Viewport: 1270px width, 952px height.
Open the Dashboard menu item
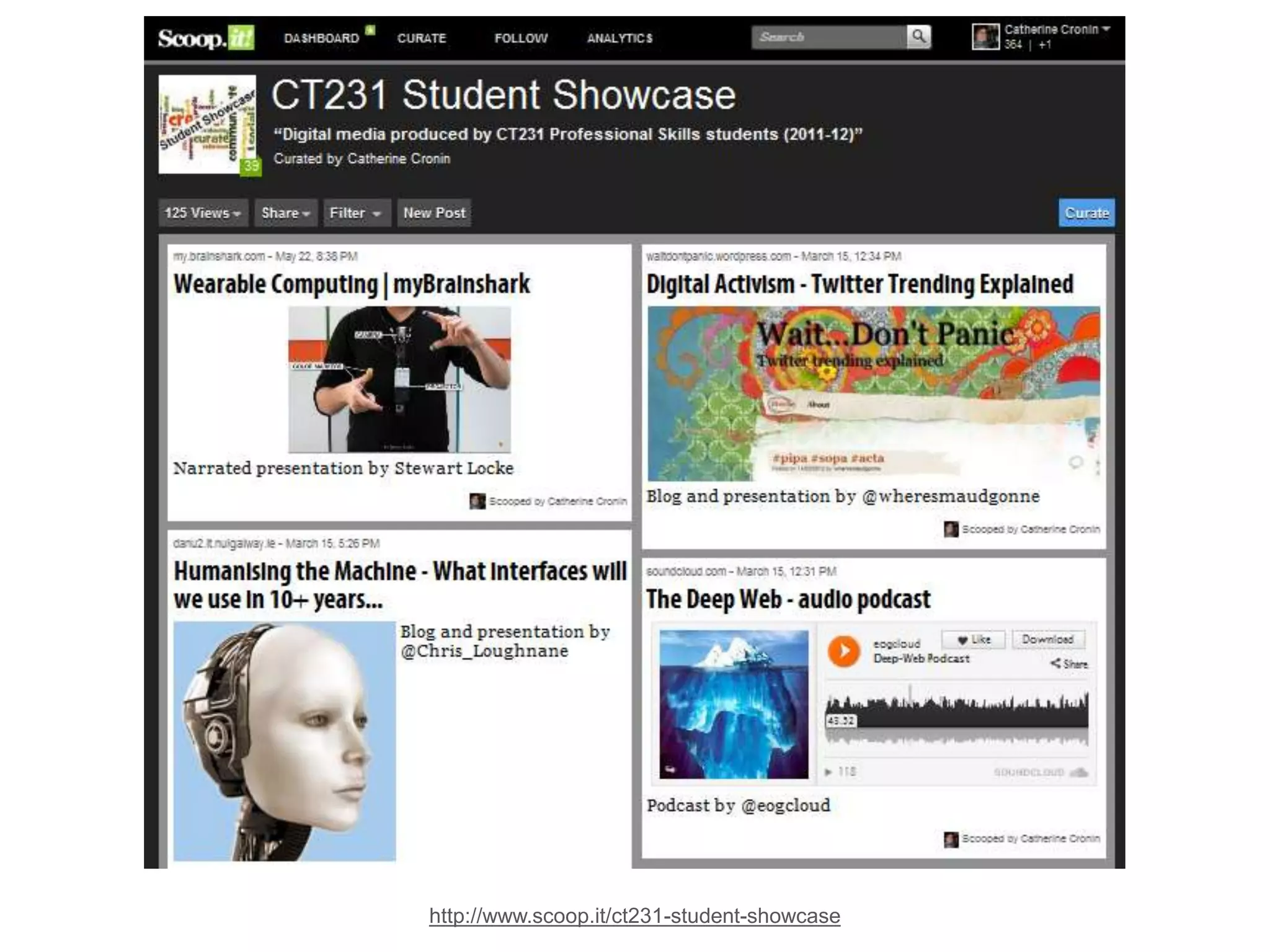click(321, 38)
